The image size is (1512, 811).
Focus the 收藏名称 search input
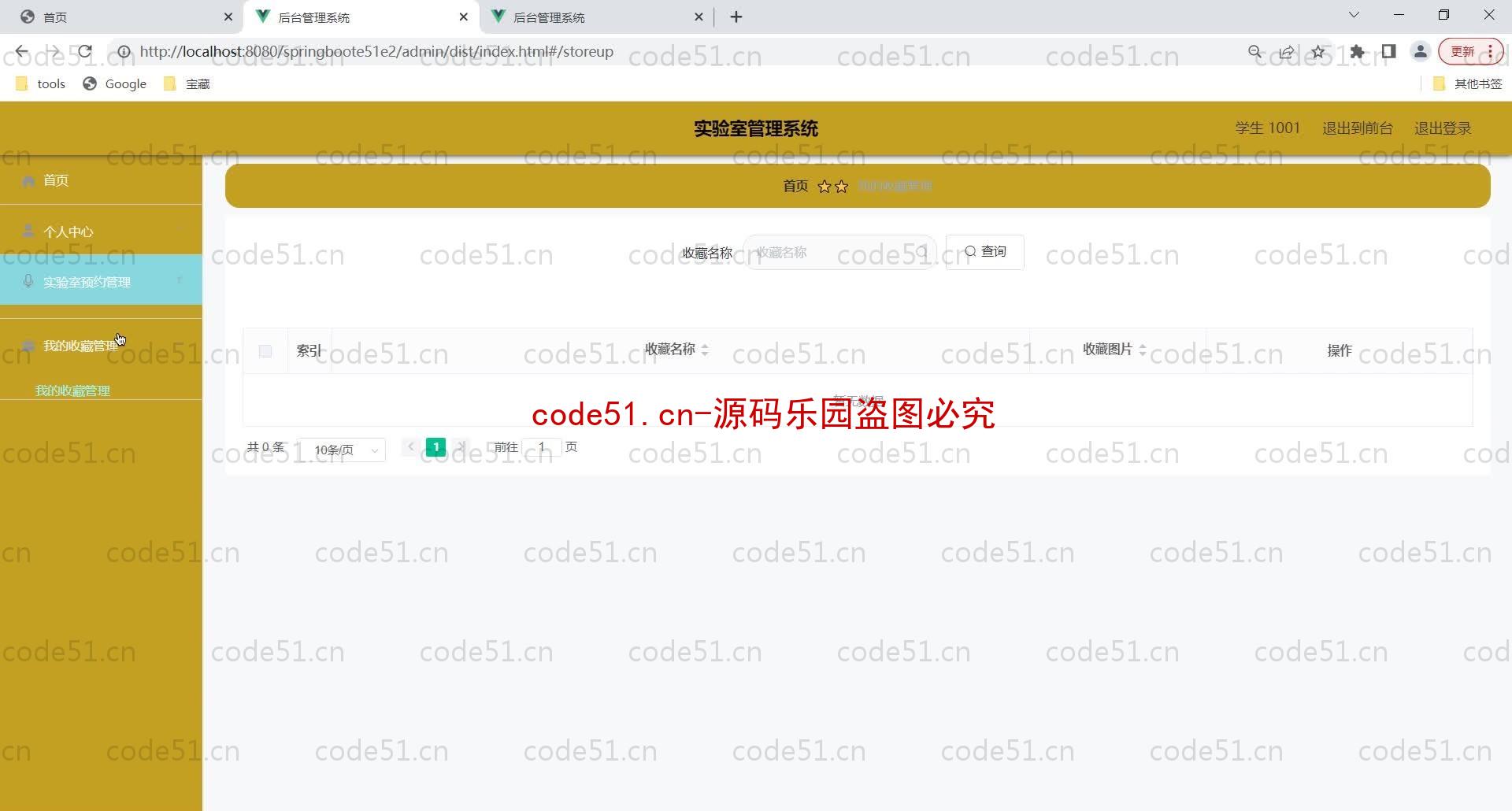click(840, 252)
